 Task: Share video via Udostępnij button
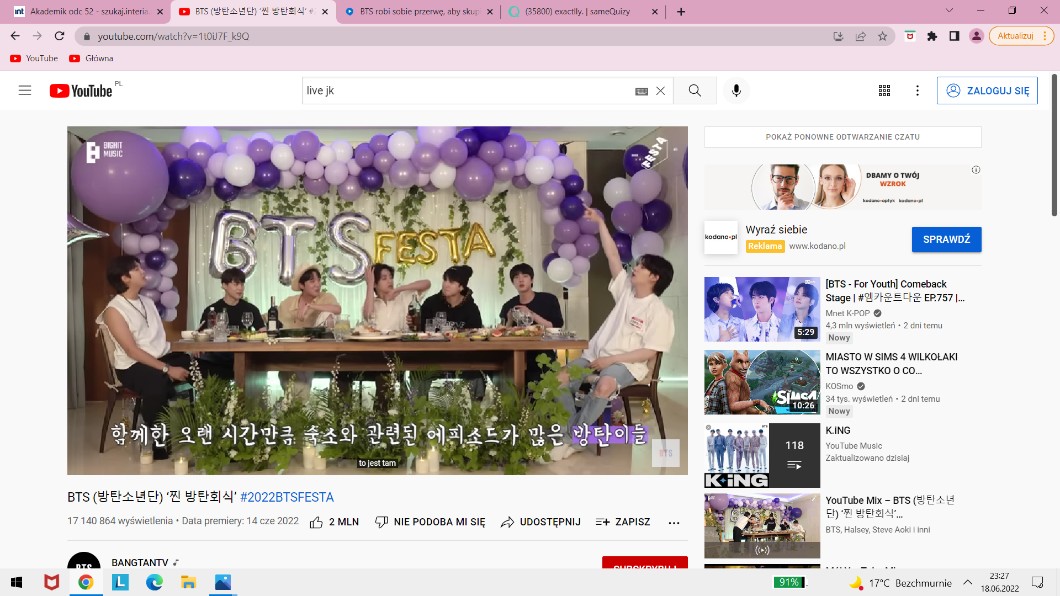[x=540, y=522]
